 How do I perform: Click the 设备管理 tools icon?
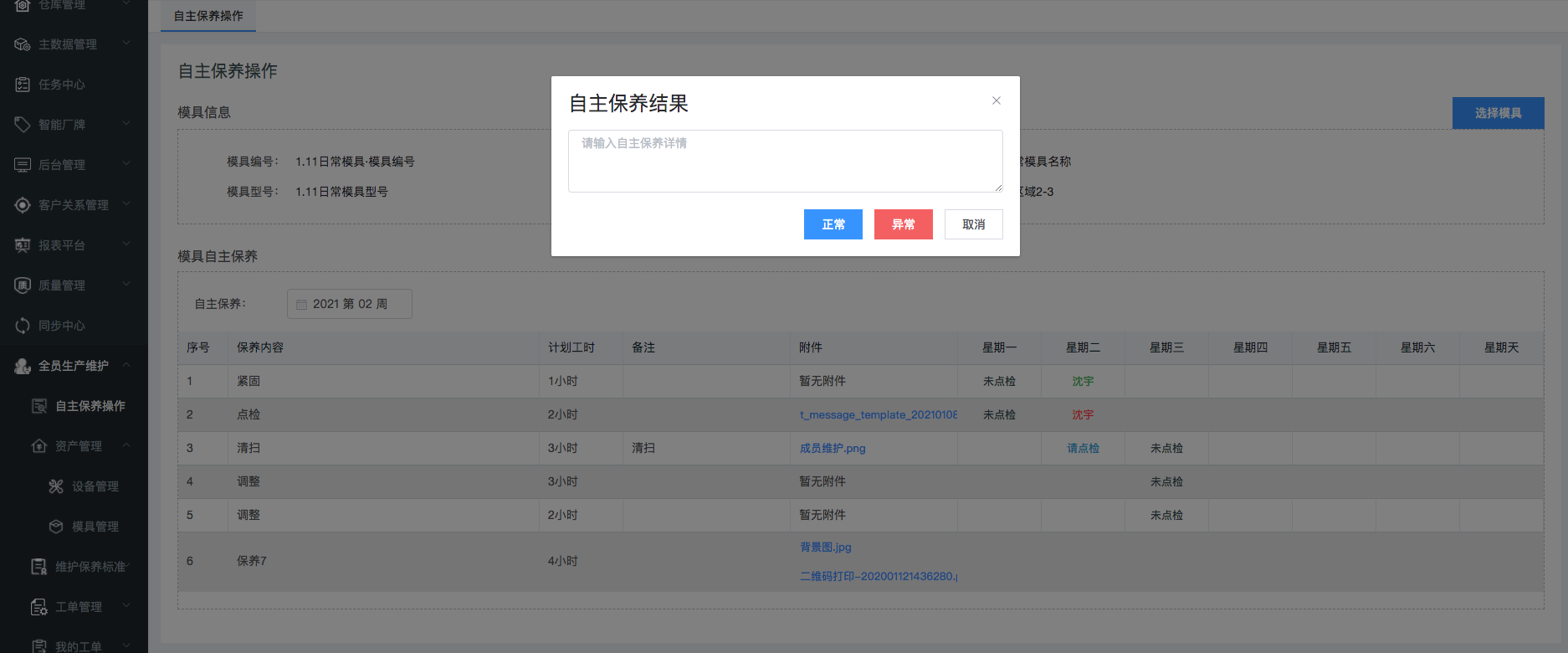click(x=56, y=486)
